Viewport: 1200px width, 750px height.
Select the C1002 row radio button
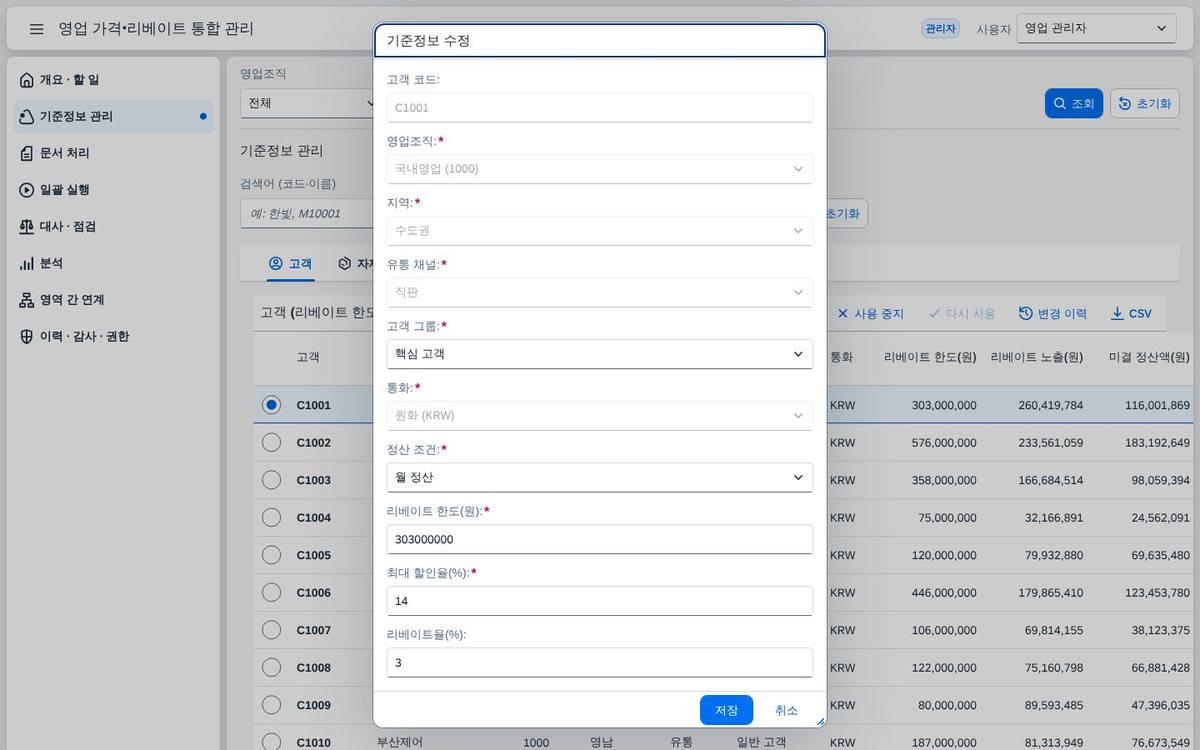coord(271,442)
